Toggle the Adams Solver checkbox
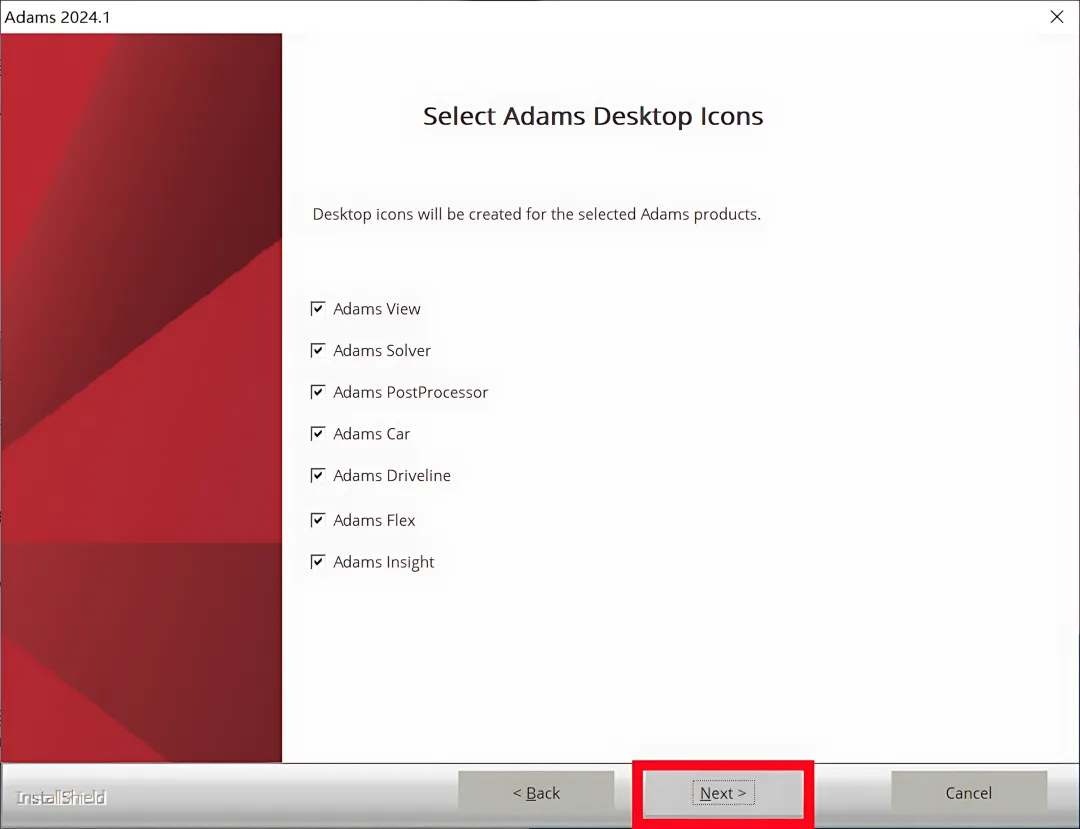The height and width of the screenshot is (829, 1080). tap(318, 350)
